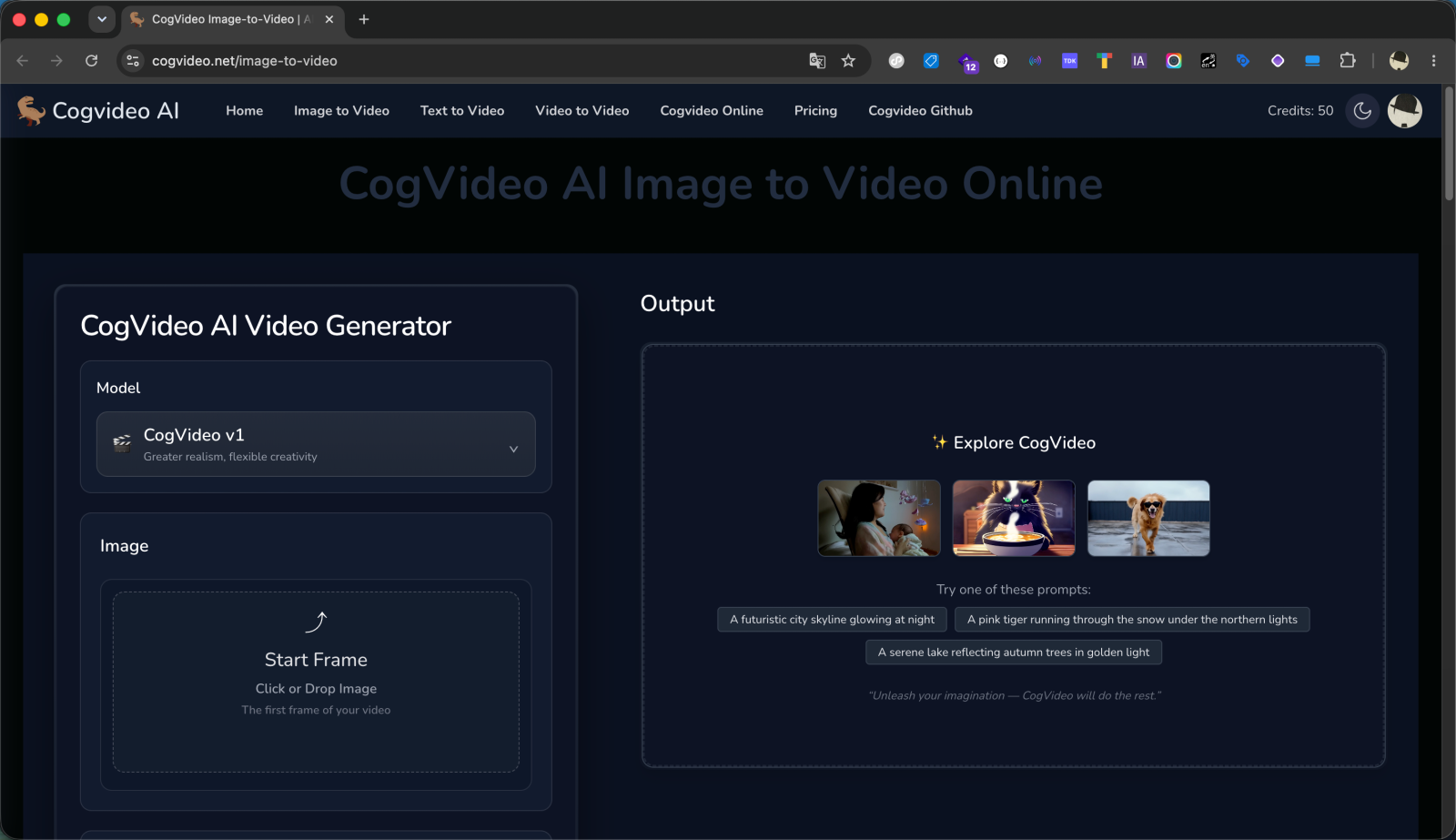Reload the page with refresh icon

click(92, 61)
